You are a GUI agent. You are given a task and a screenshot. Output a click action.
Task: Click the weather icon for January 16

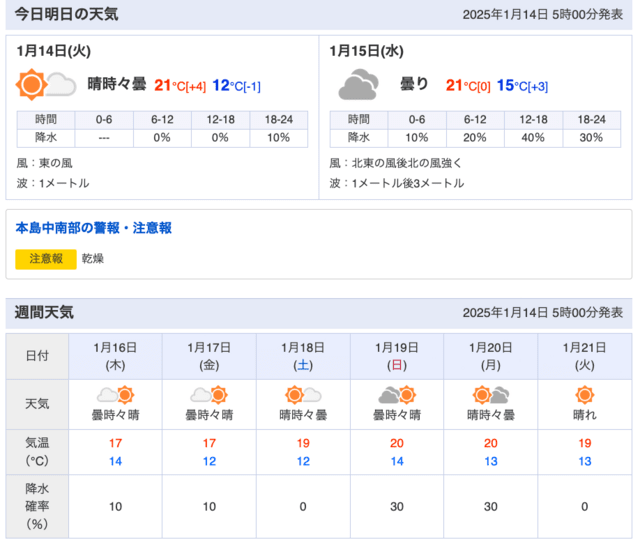click(x=115, y=394)
